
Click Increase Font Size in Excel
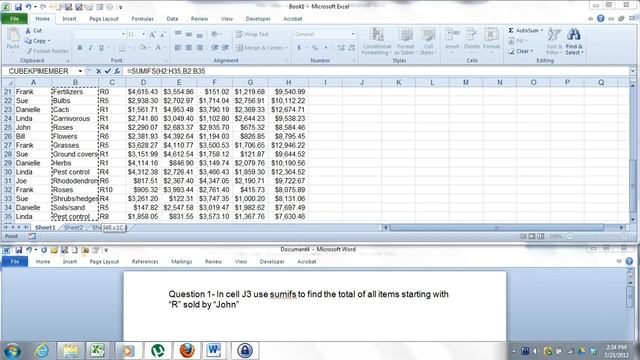pos(152,34)
